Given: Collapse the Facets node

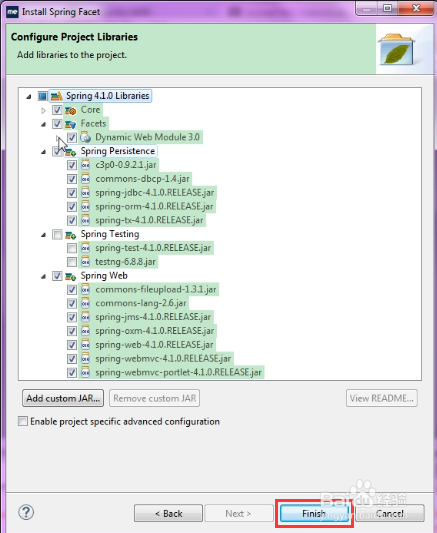Looking at the screenshot, I should 43,125.
